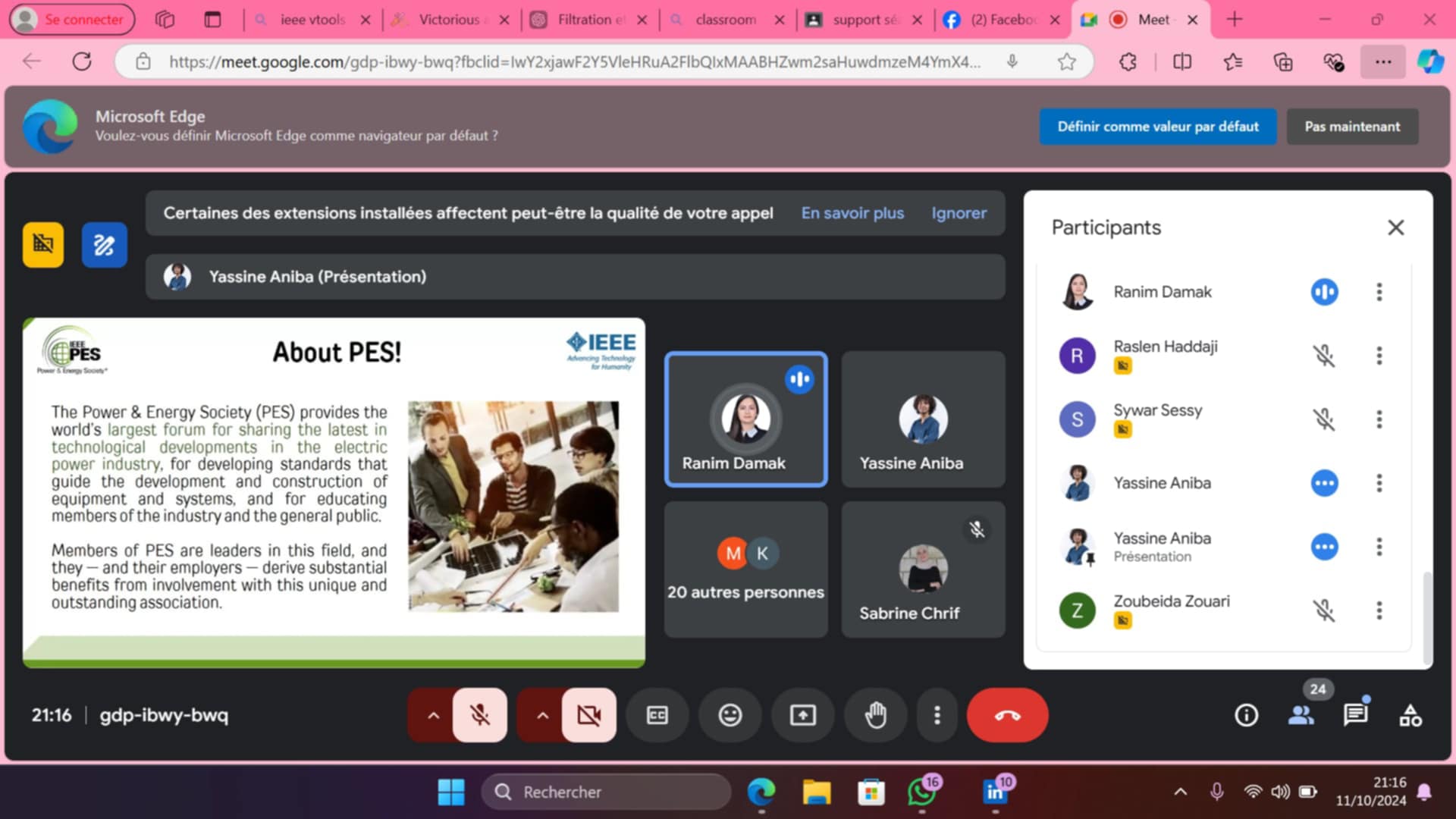1456x819 pixels.
Task: Expand audio settings chevron beside microphone
Action: coord(433,715)
